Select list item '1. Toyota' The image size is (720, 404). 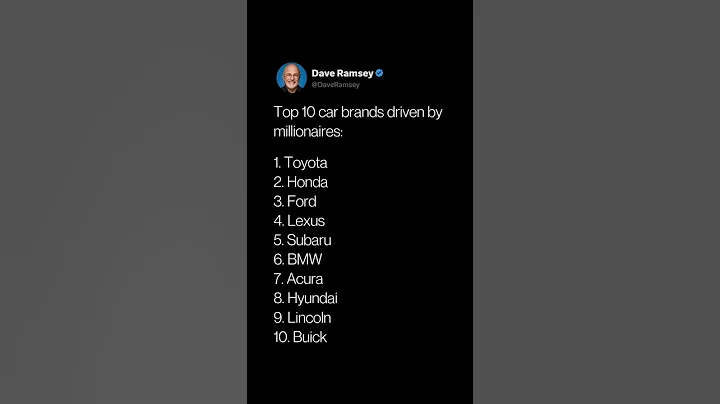[301, 163]
